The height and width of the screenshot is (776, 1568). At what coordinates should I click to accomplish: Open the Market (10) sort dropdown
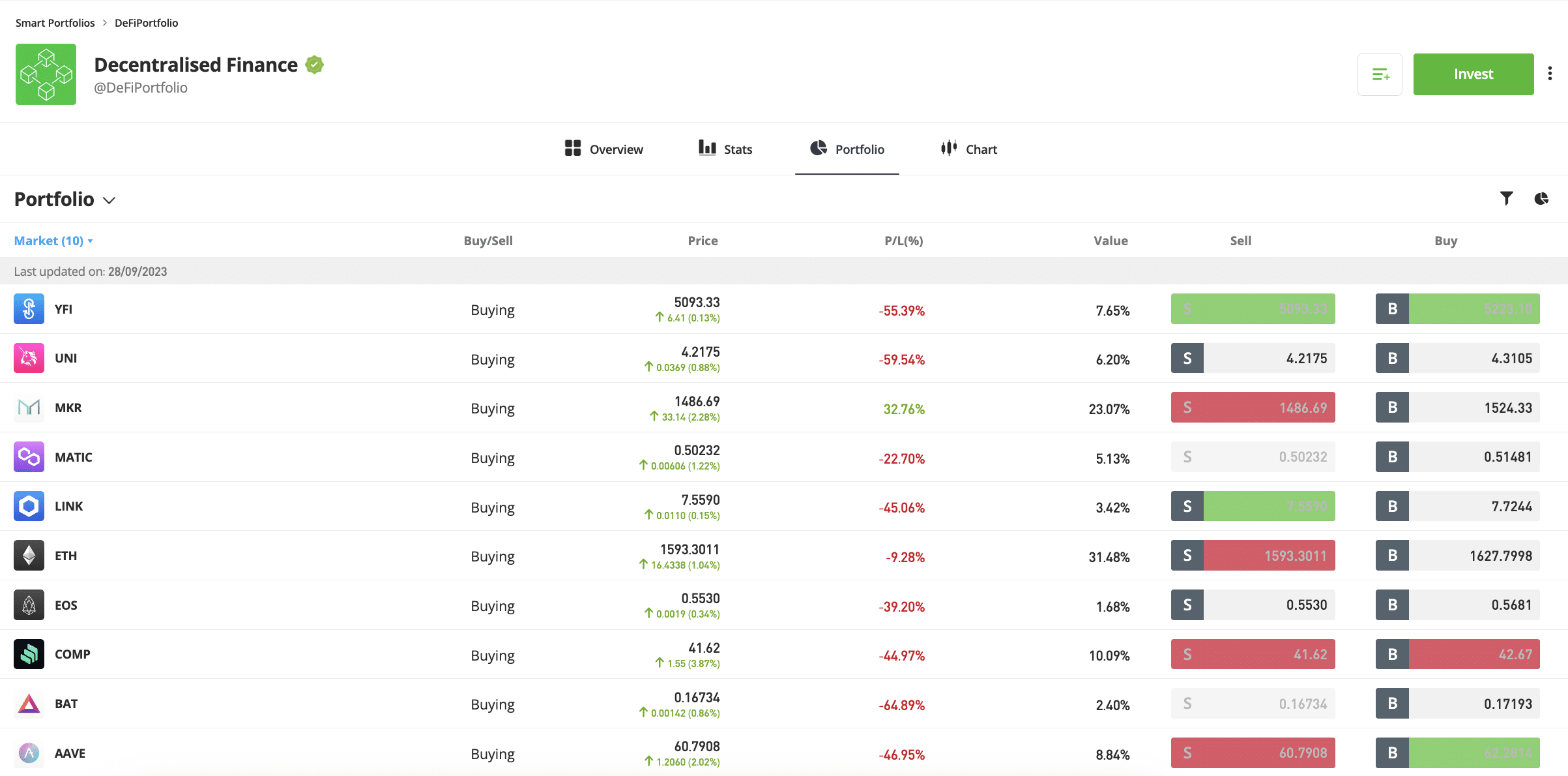coord(53,241)
